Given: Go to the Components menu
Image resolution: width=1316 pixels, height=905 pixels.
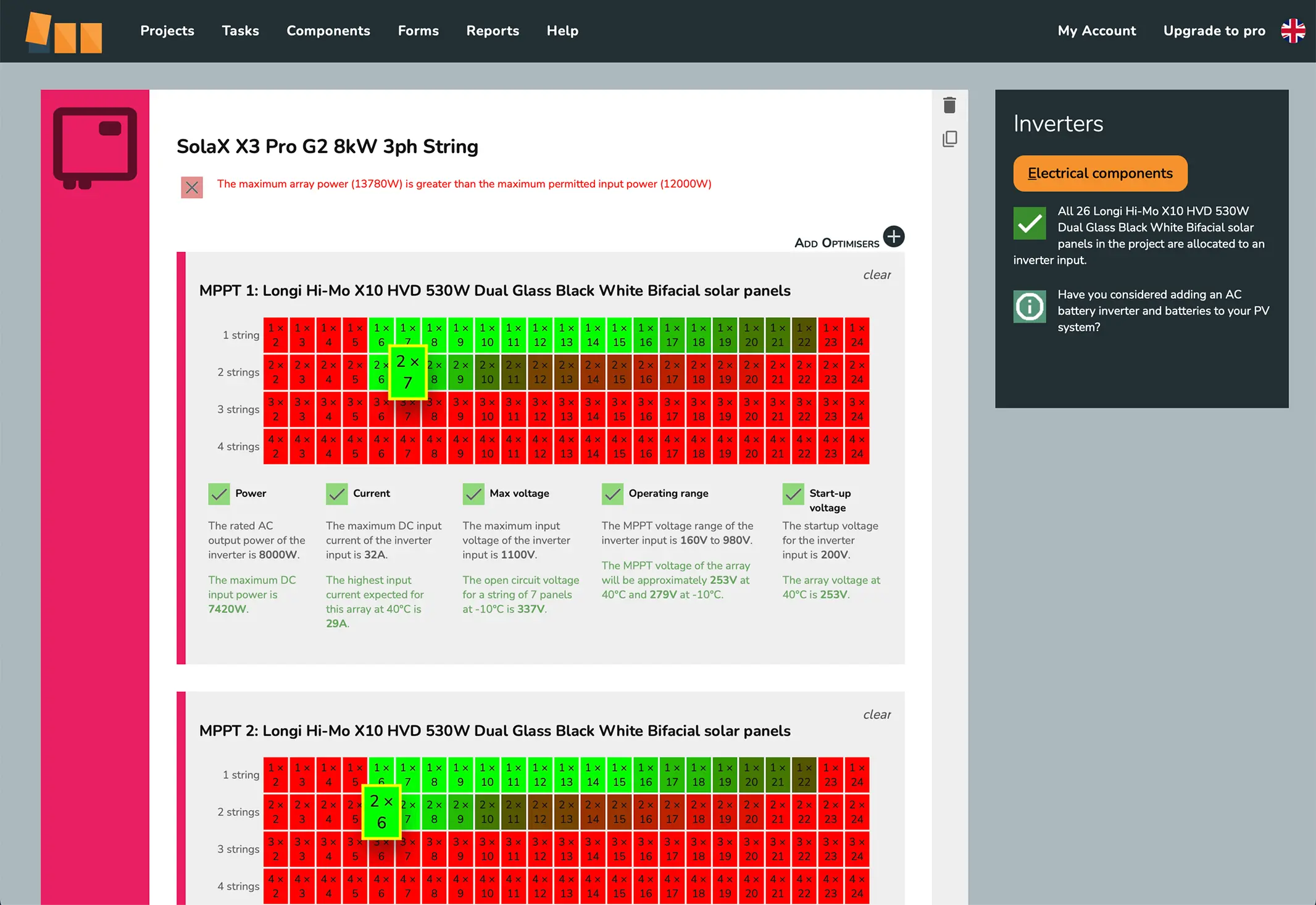Looking at the screenshot, I should coord(328,31).
